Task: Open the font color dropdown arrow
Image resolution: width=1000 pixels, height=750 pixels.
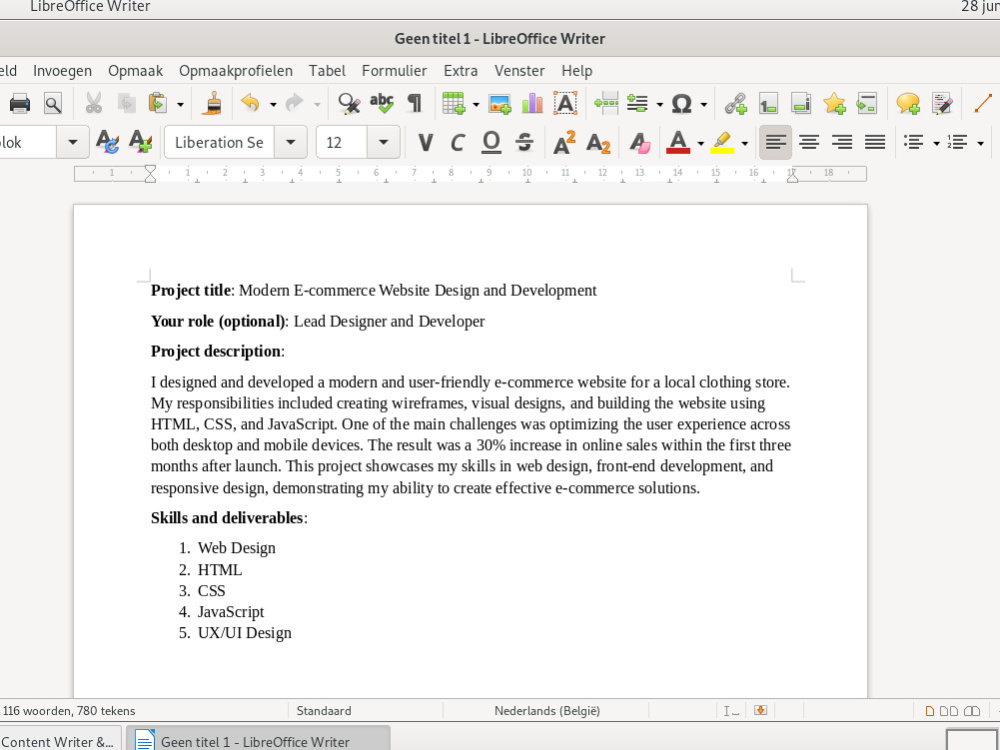Action: point(700,143)
